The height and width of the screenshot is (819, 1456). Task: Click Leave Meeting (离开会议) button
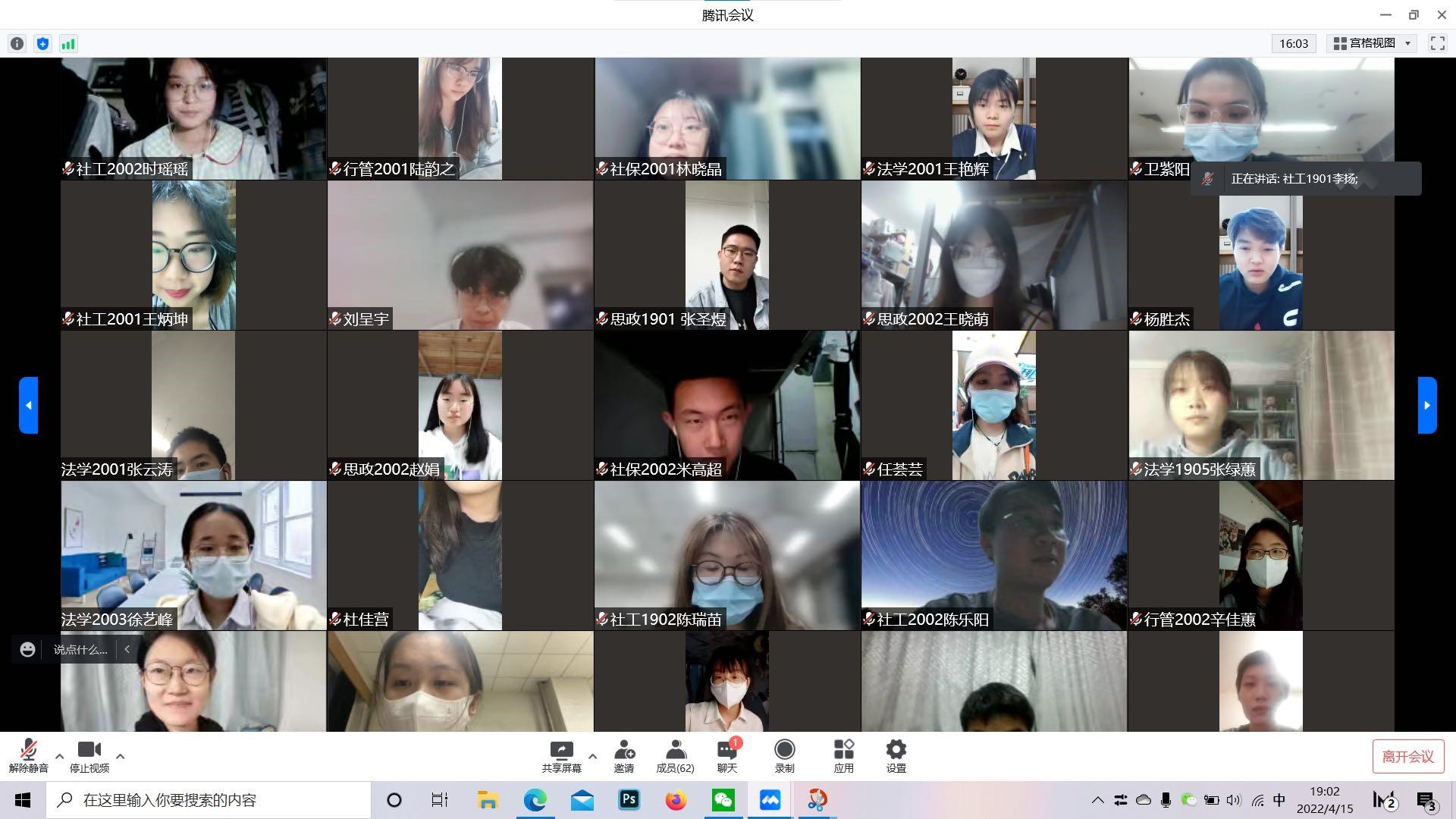(1407, 756)
